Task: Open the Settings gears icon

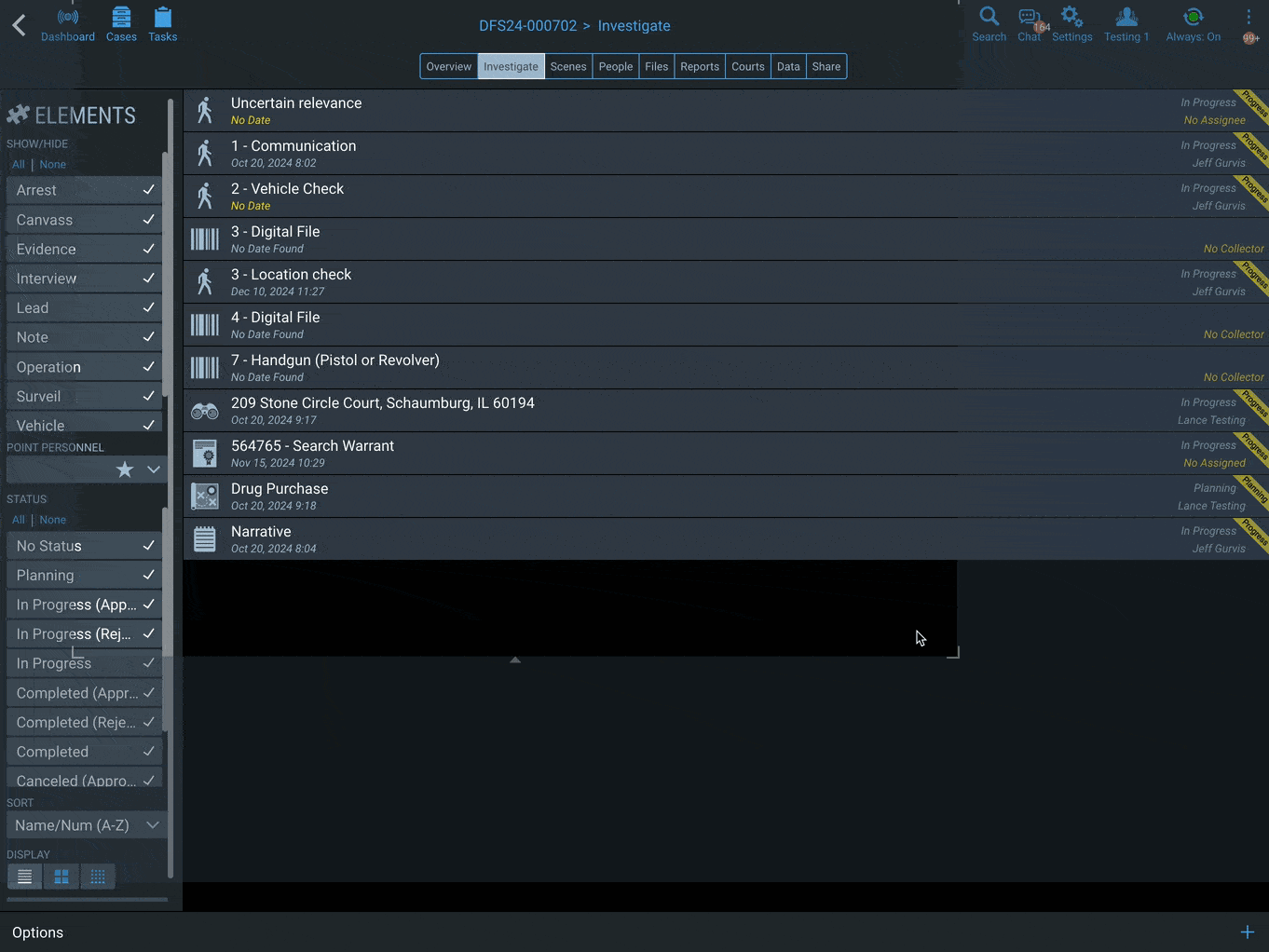Action: tap(1071, 16)
